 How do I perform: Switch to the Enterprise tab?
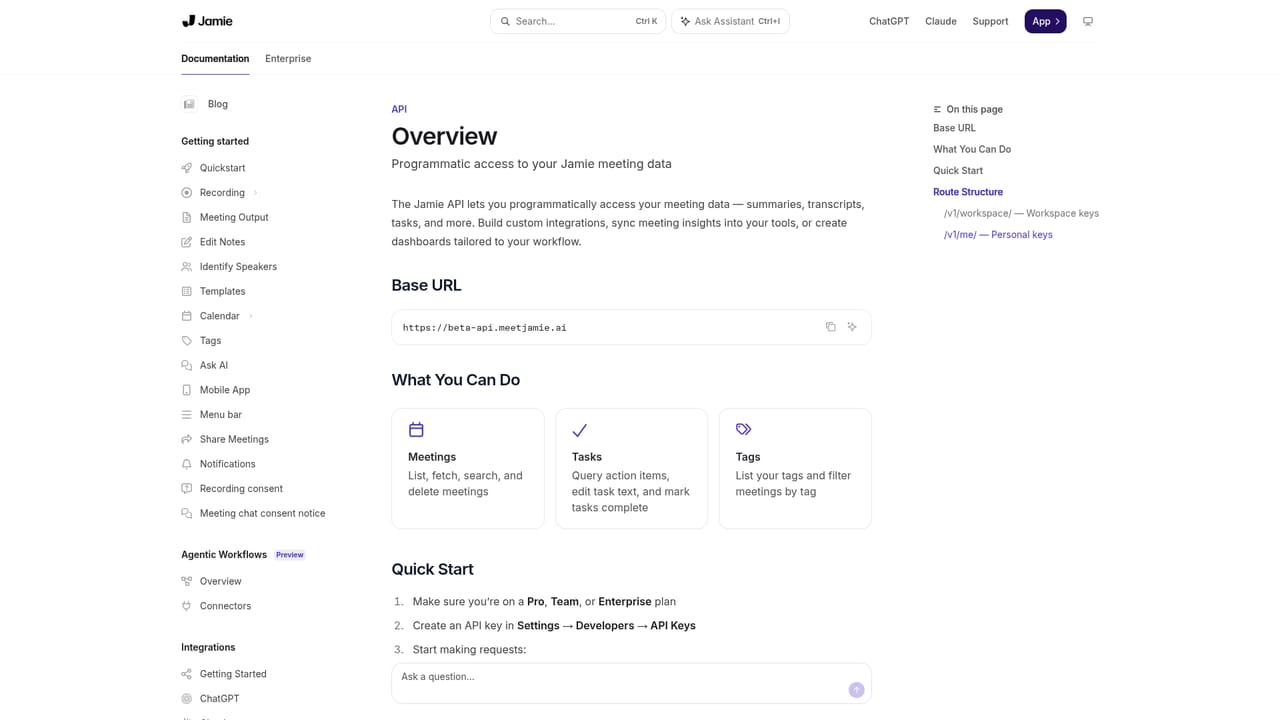[288, 59]
